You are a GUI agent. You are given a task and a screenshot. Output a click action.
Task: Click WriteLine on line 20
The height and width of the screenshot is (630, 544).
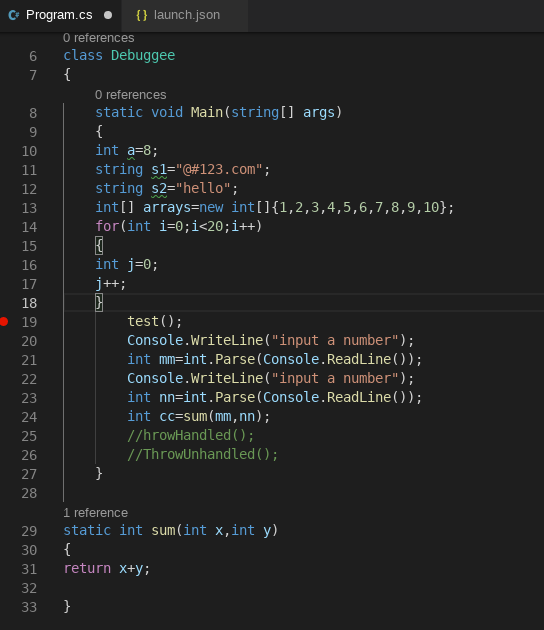coord(227,340)
